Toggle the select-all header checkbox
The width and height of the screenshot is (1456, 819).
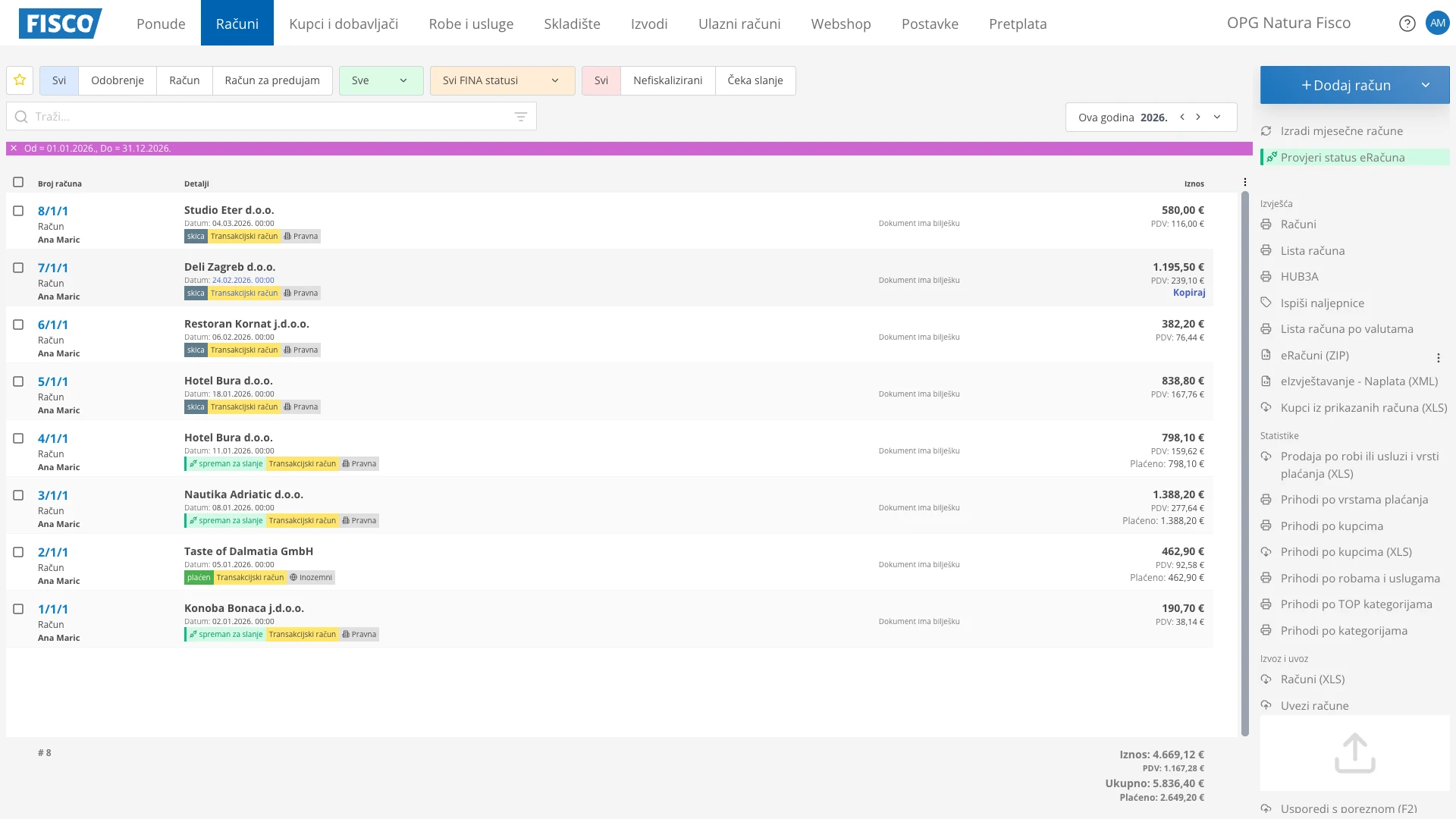coord(18,182)
